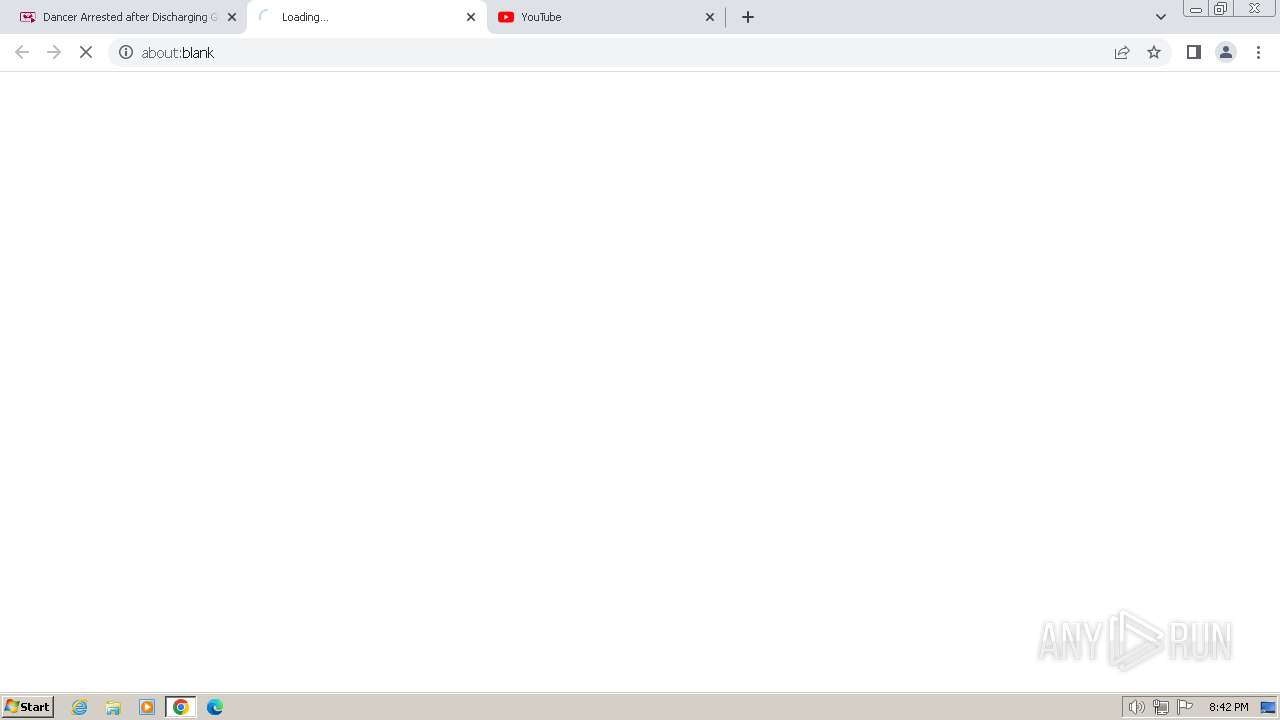Open the volume tray icon

coord(1137,707)
